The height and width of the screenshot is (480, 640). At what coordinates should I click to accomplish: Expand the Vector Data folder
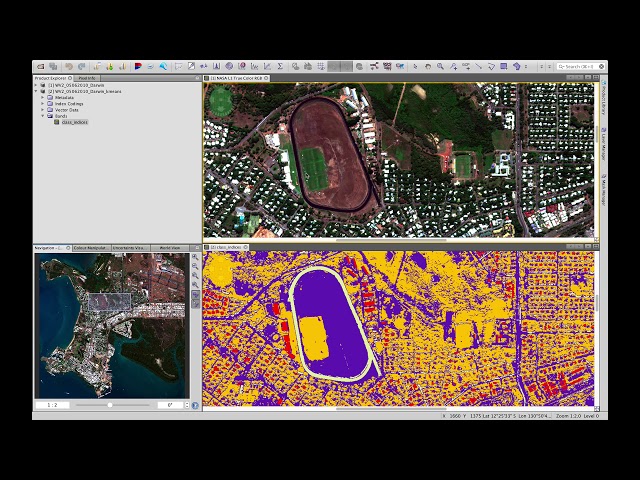pyautogui.click(x=42, y=110)
